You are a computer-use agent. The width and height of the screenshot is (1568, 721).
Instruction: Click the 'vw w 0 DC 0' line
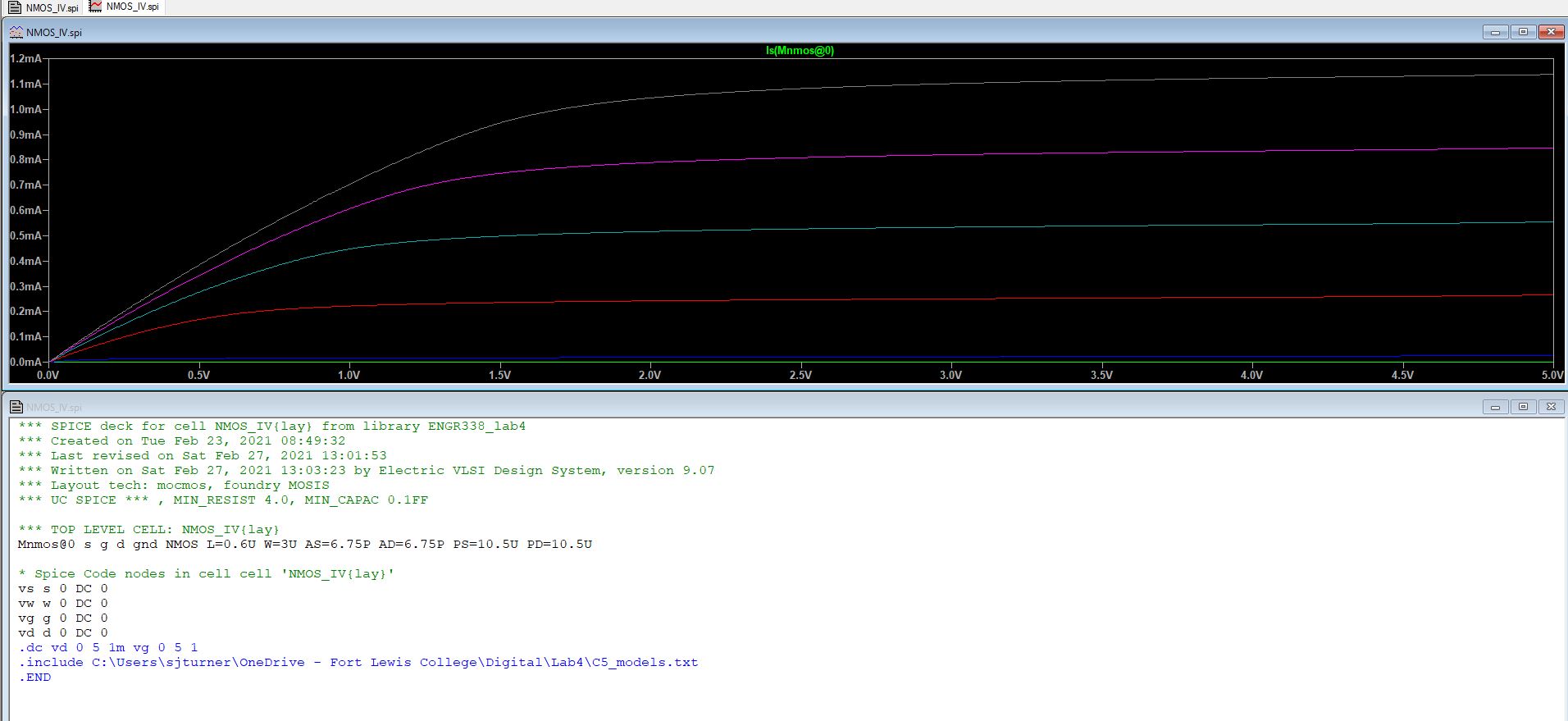(62, 604)
